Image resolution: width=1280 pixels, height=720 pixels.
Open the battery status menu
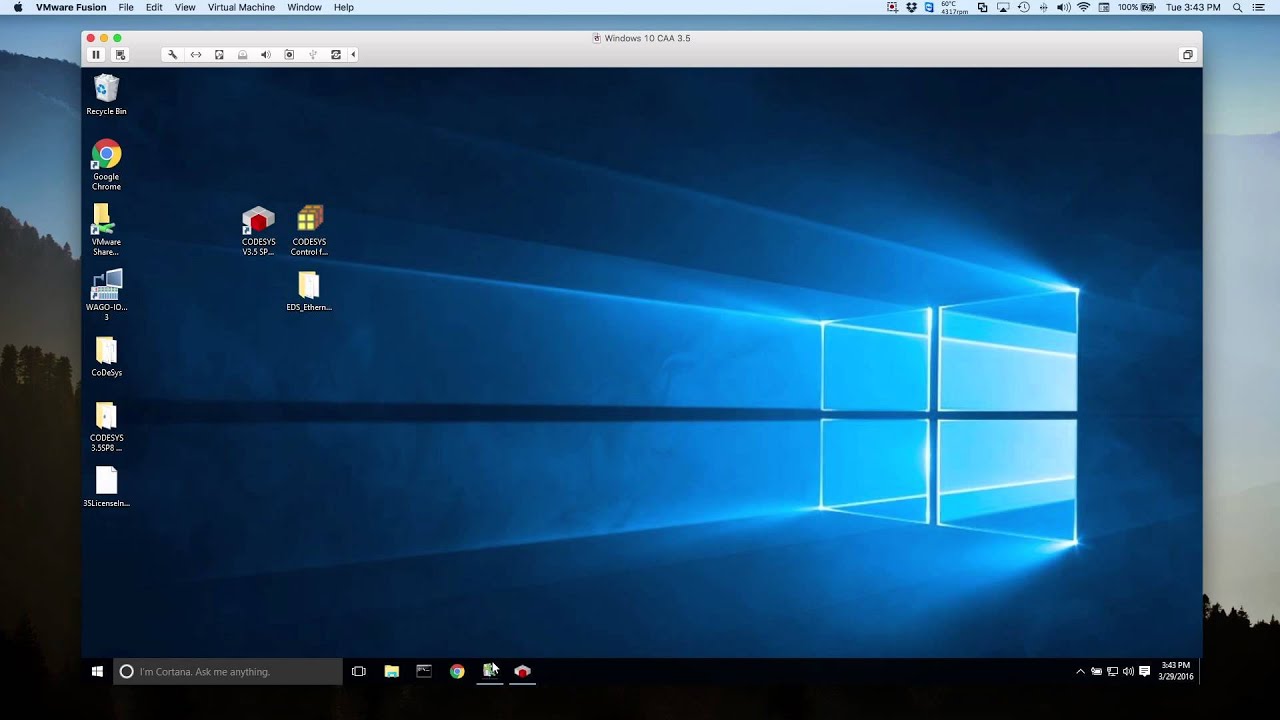[1137, 7]
